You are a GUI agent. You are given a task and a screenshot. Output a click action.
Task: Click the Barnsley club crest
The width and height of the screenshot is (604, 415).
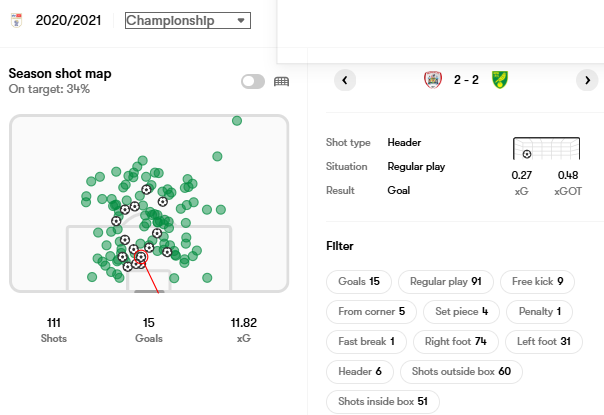pyautogui.click(x=433, y=80)
